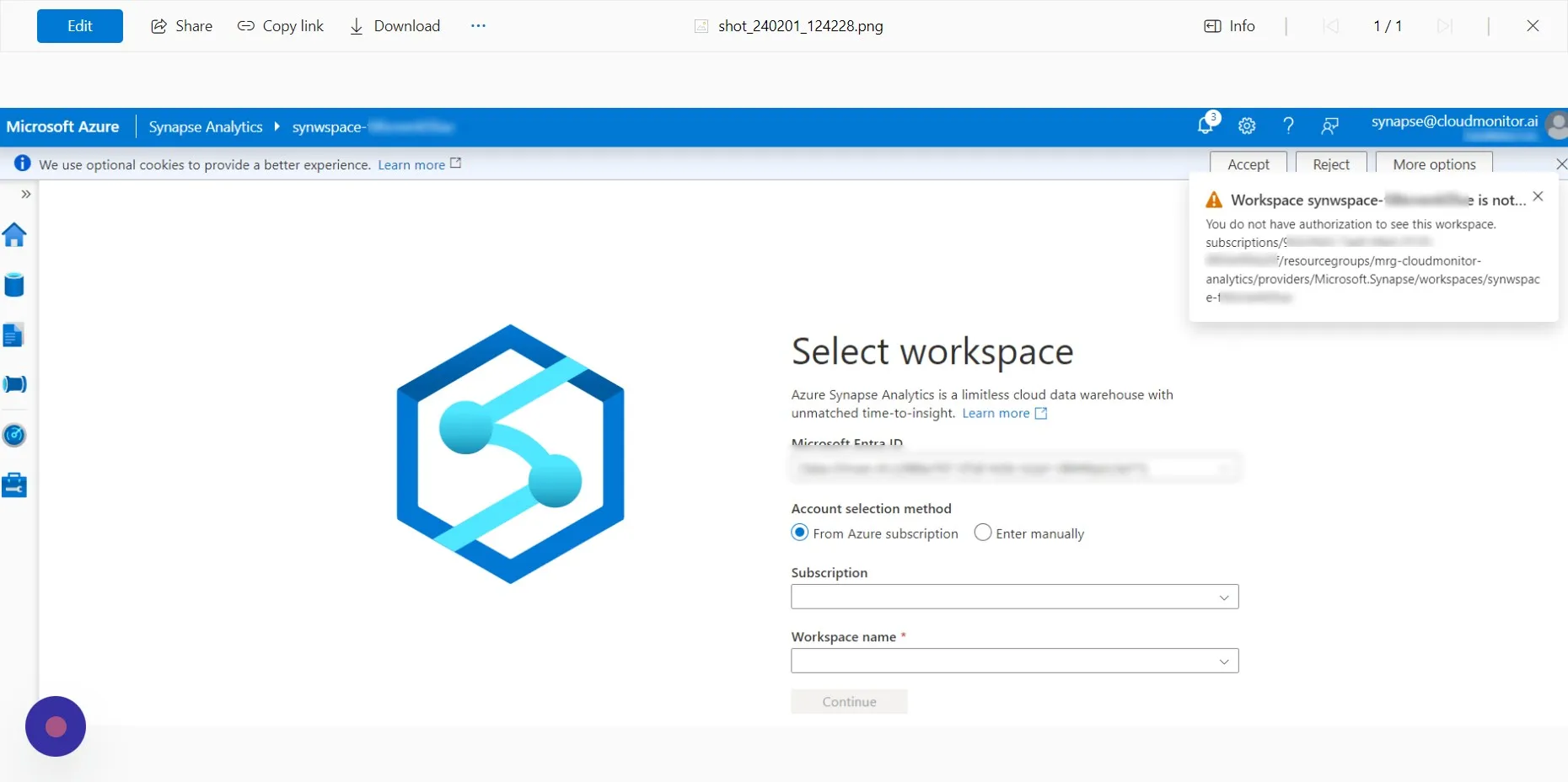Viewport: 1568px width, 782px height.
Task: Click the synwspace workspace breadcrumb
Action: point(373,126)
